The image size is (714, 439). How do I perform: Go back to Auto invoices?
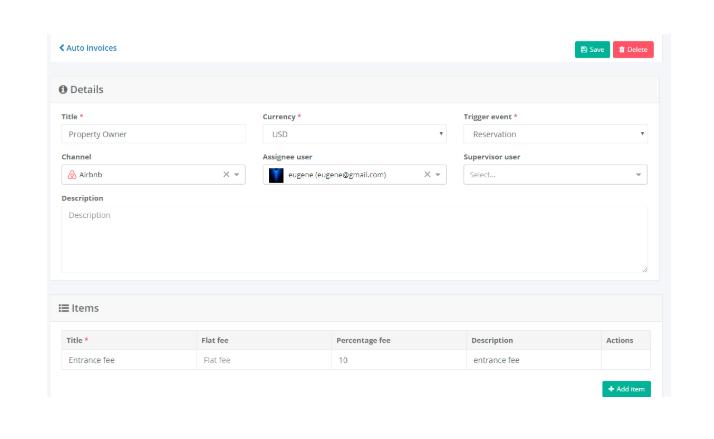(x=88, y=48)
